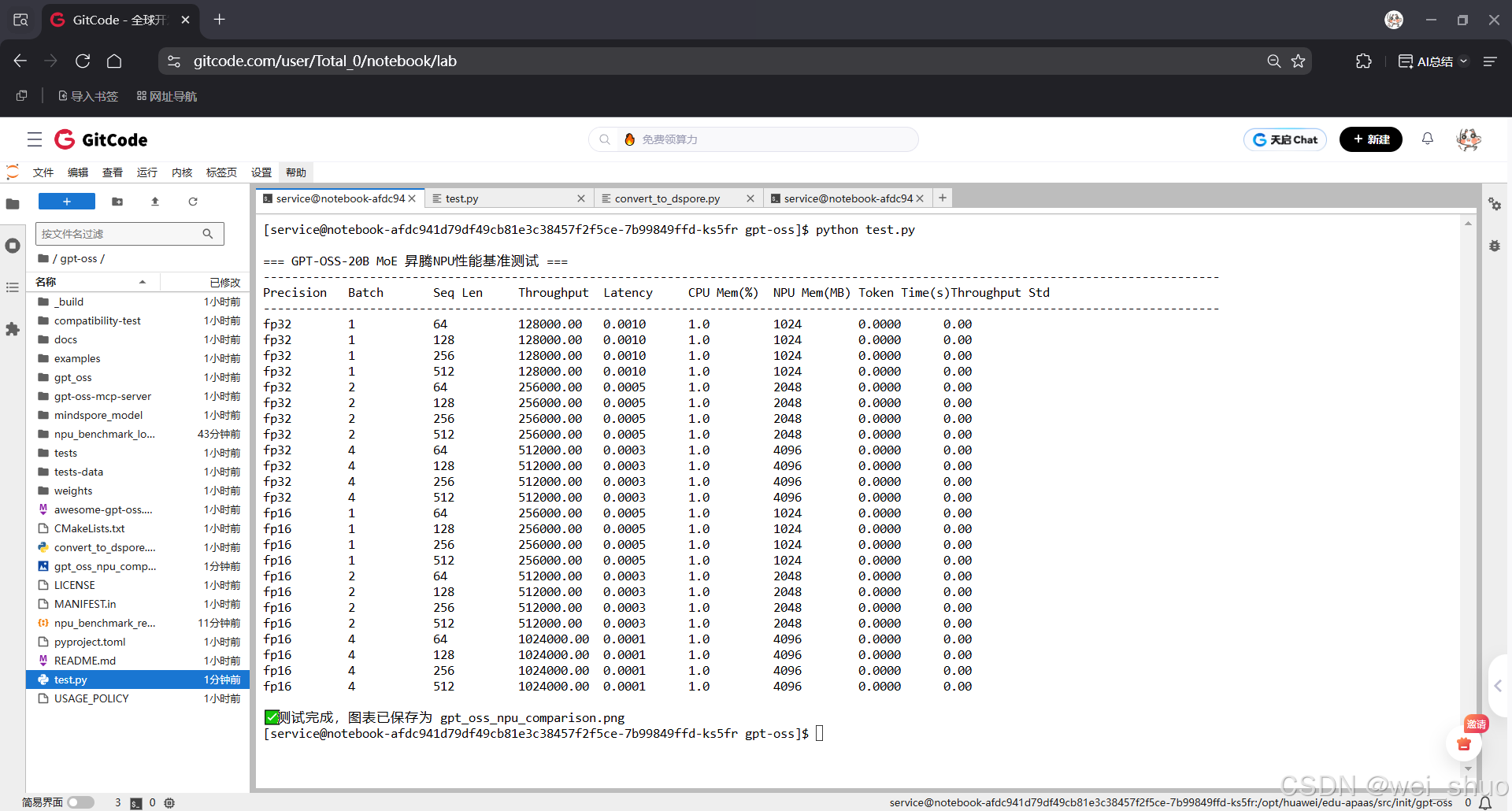Click the root folder breadcrumb icon
The width and height of the screenshot is (1512, 811).
coord(43,258)
